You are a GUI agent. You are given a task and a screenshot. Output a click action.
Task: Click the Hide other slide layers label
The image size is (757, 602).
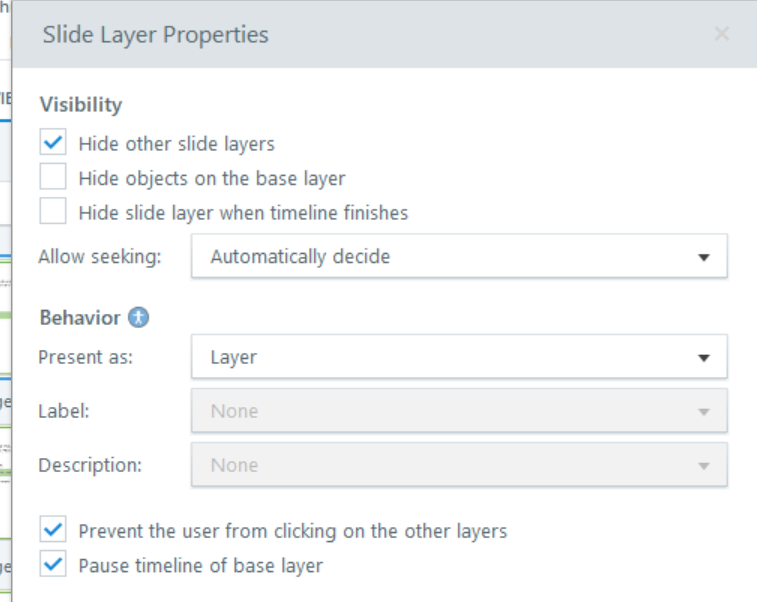[x=176, y=144]
